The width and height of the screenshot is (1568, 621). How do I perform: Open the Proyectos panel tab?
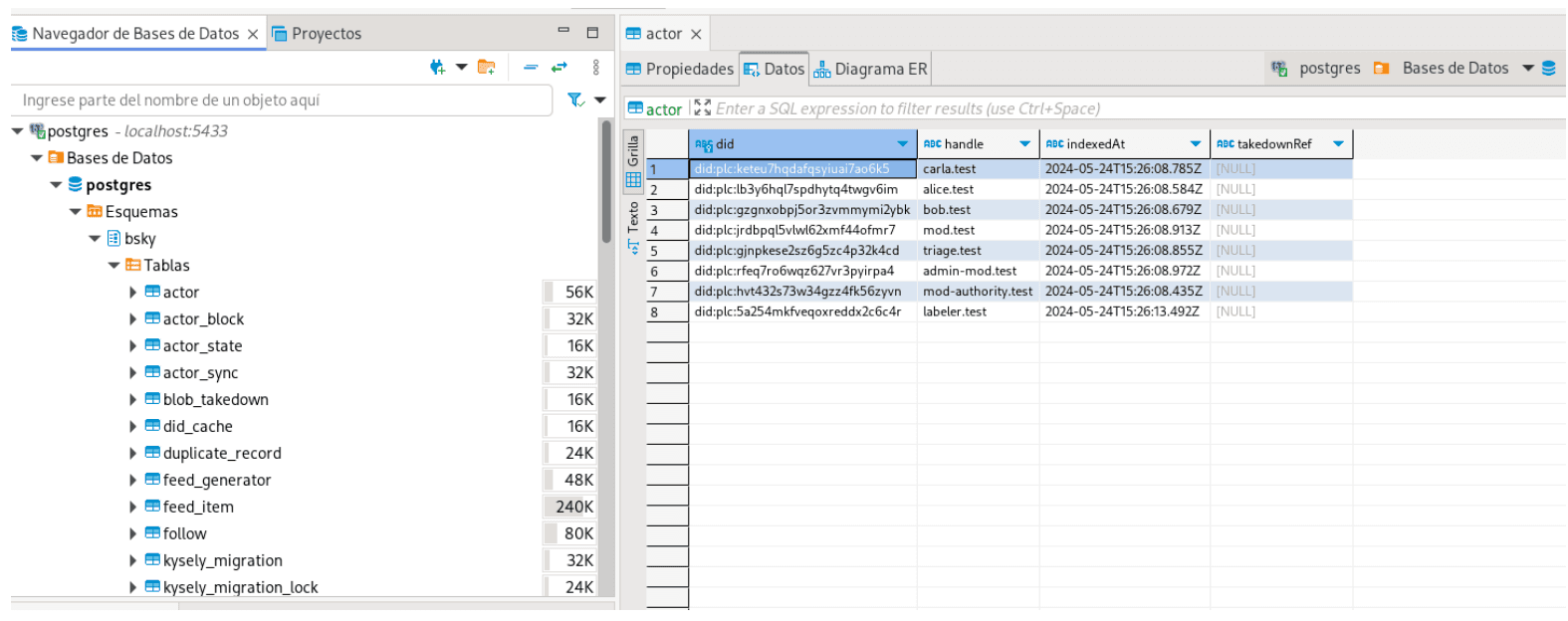[318, 34]
